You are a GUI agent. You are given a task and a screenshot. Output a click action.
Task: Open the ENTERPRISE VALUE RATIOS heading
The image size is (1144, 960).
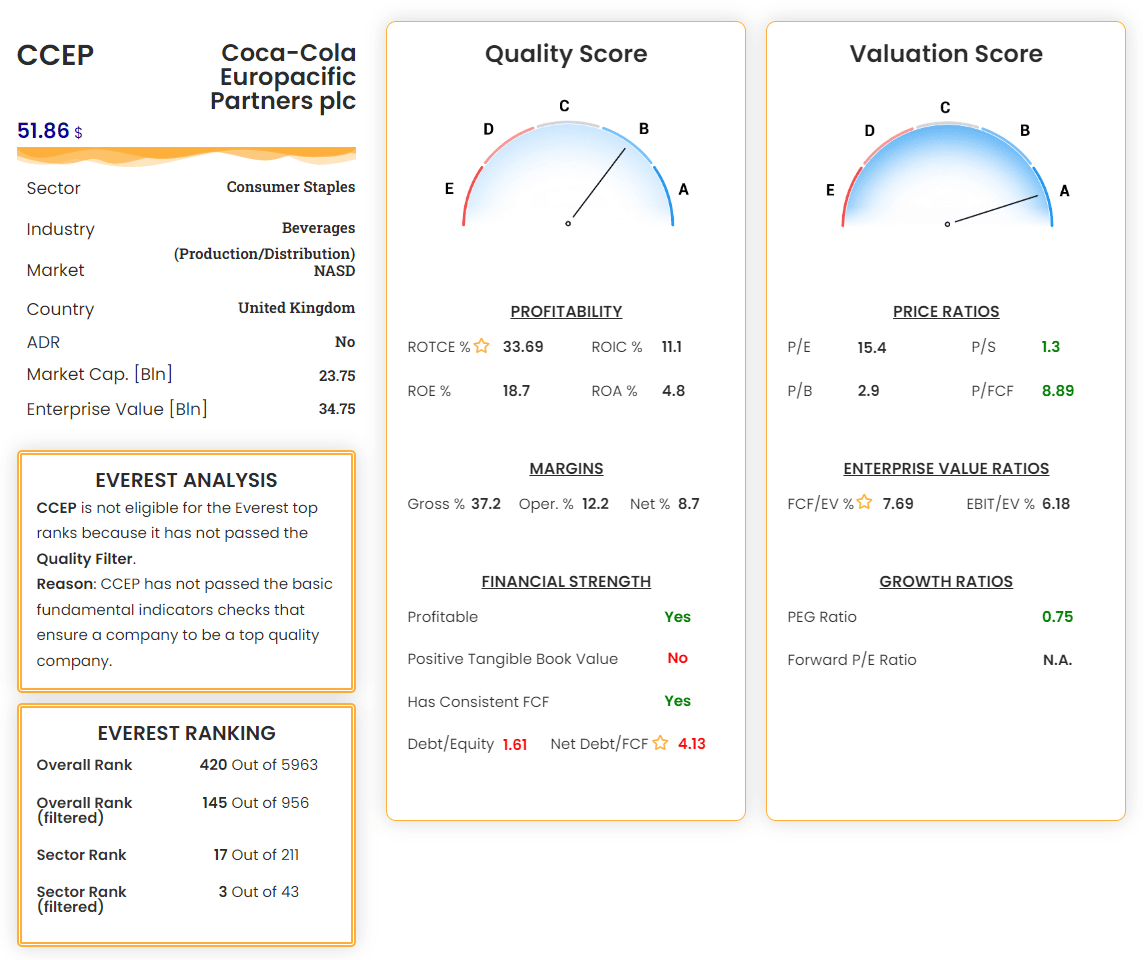pos(946,468)
